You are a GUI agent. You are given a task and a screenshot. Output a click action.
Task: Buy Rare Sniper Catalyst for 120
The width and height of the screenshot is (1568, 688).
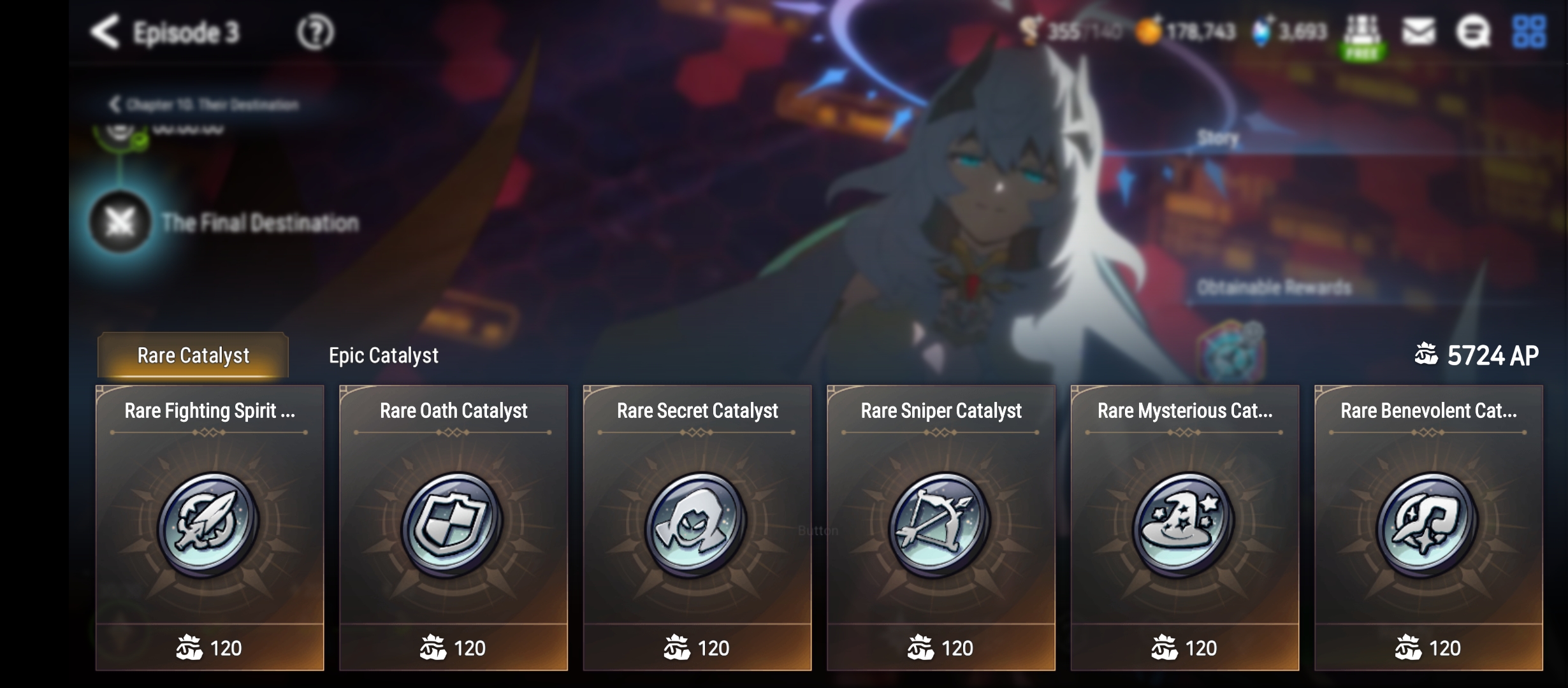pos(941,647)
